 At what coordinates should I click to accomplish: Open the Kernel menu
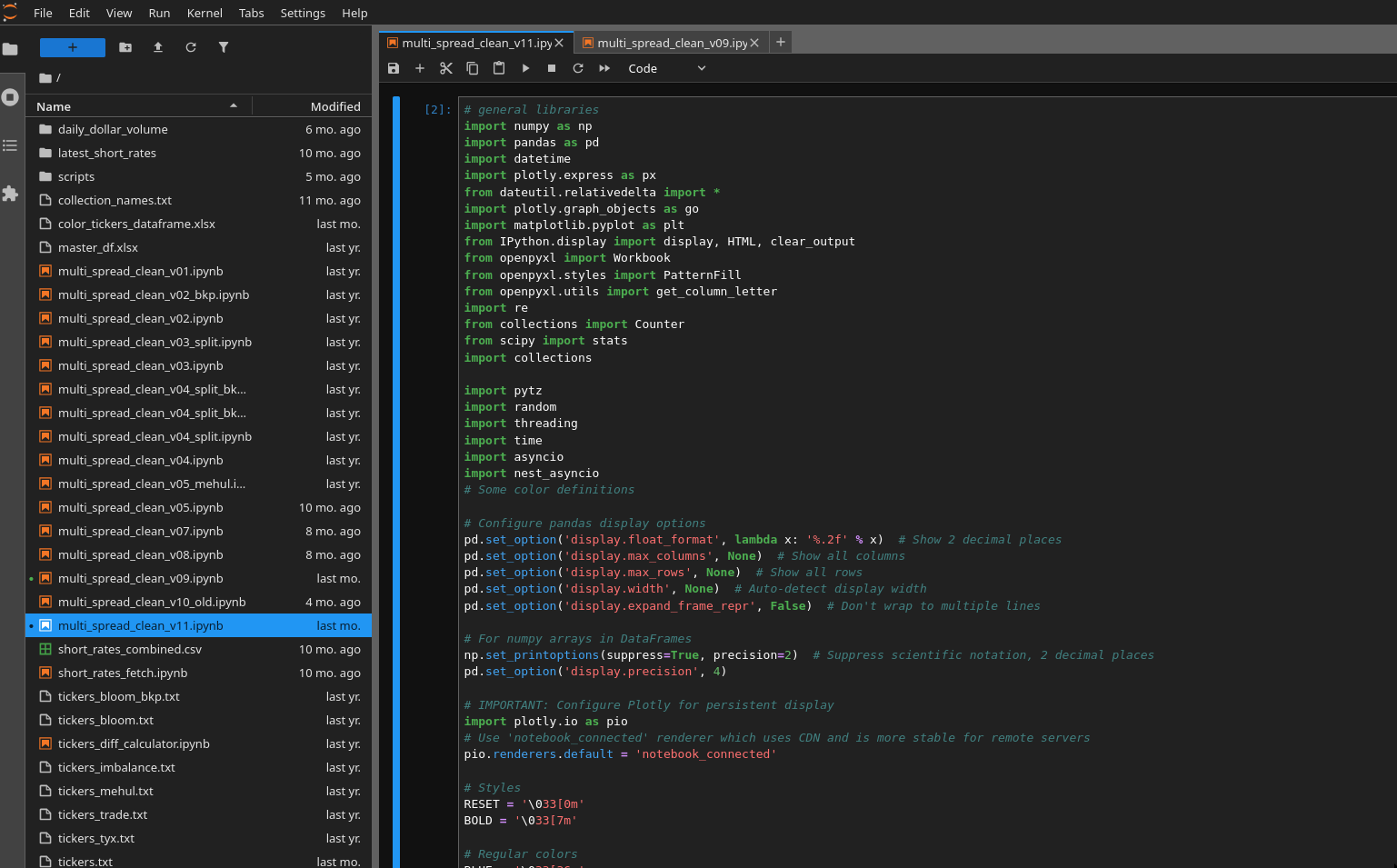[x=204, y=13]
